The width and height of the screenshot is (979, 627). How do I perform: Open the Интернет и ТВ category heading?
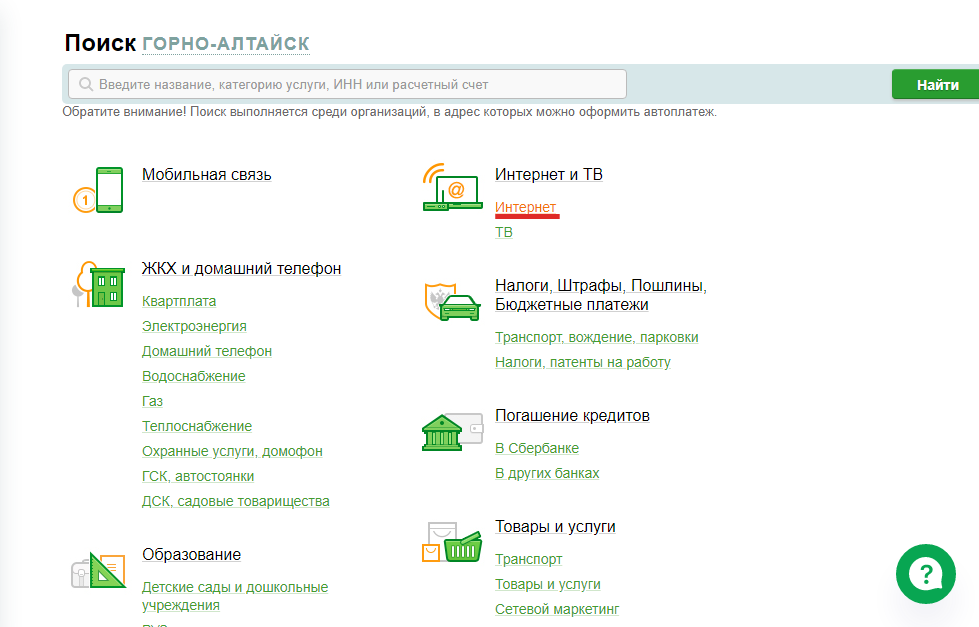pos(549,175)
